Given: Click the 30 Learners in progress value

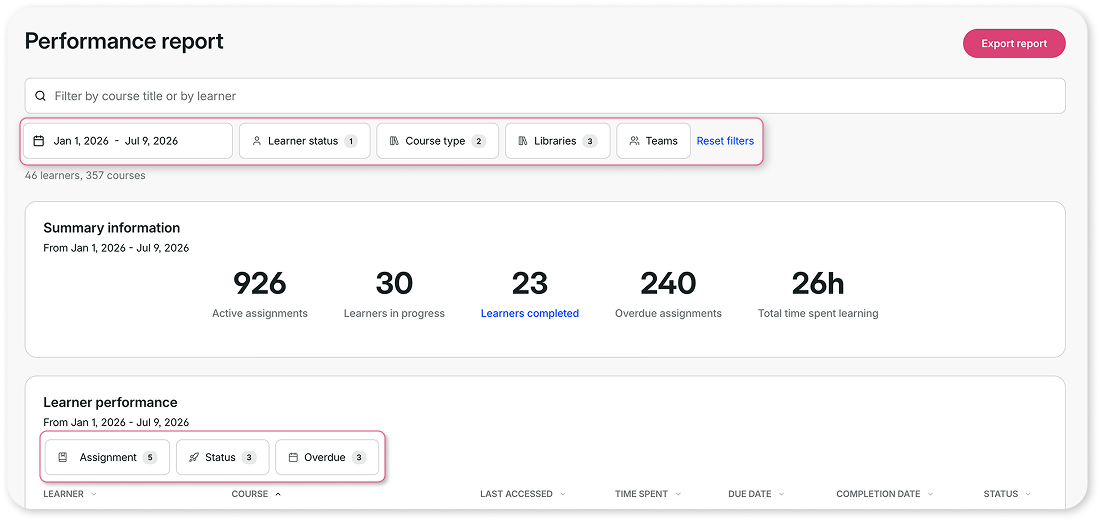Looking at the screenshot, I should tap(394, 283).
